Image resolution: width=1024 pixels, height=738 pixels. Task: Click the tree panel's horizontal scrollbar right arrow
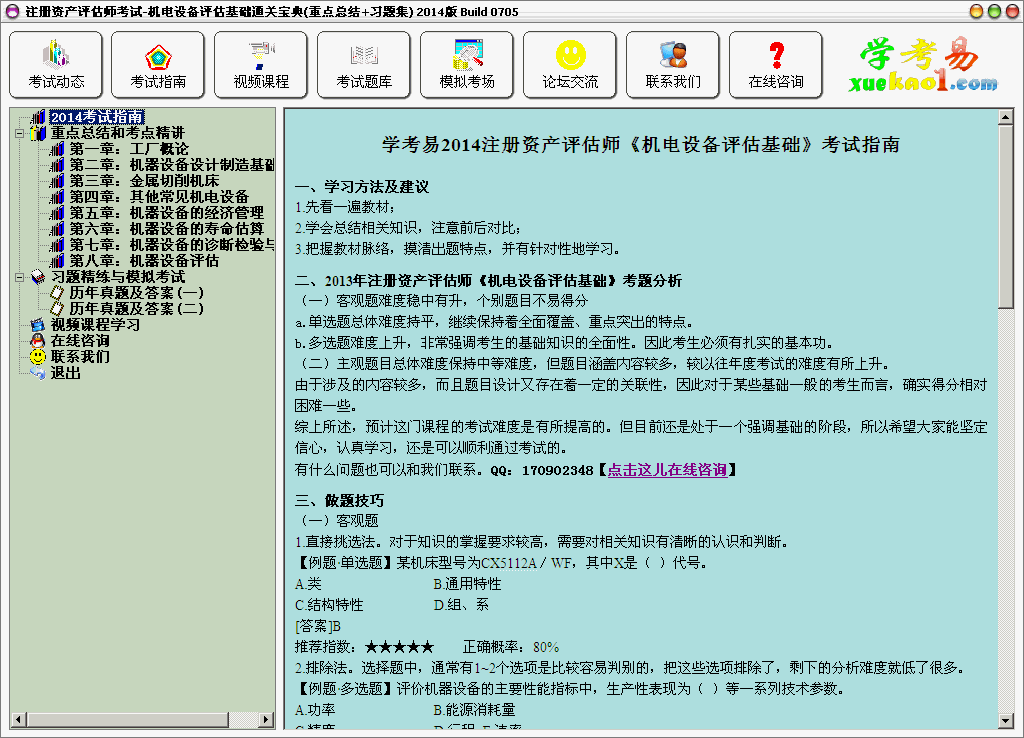tap(267, 719)
